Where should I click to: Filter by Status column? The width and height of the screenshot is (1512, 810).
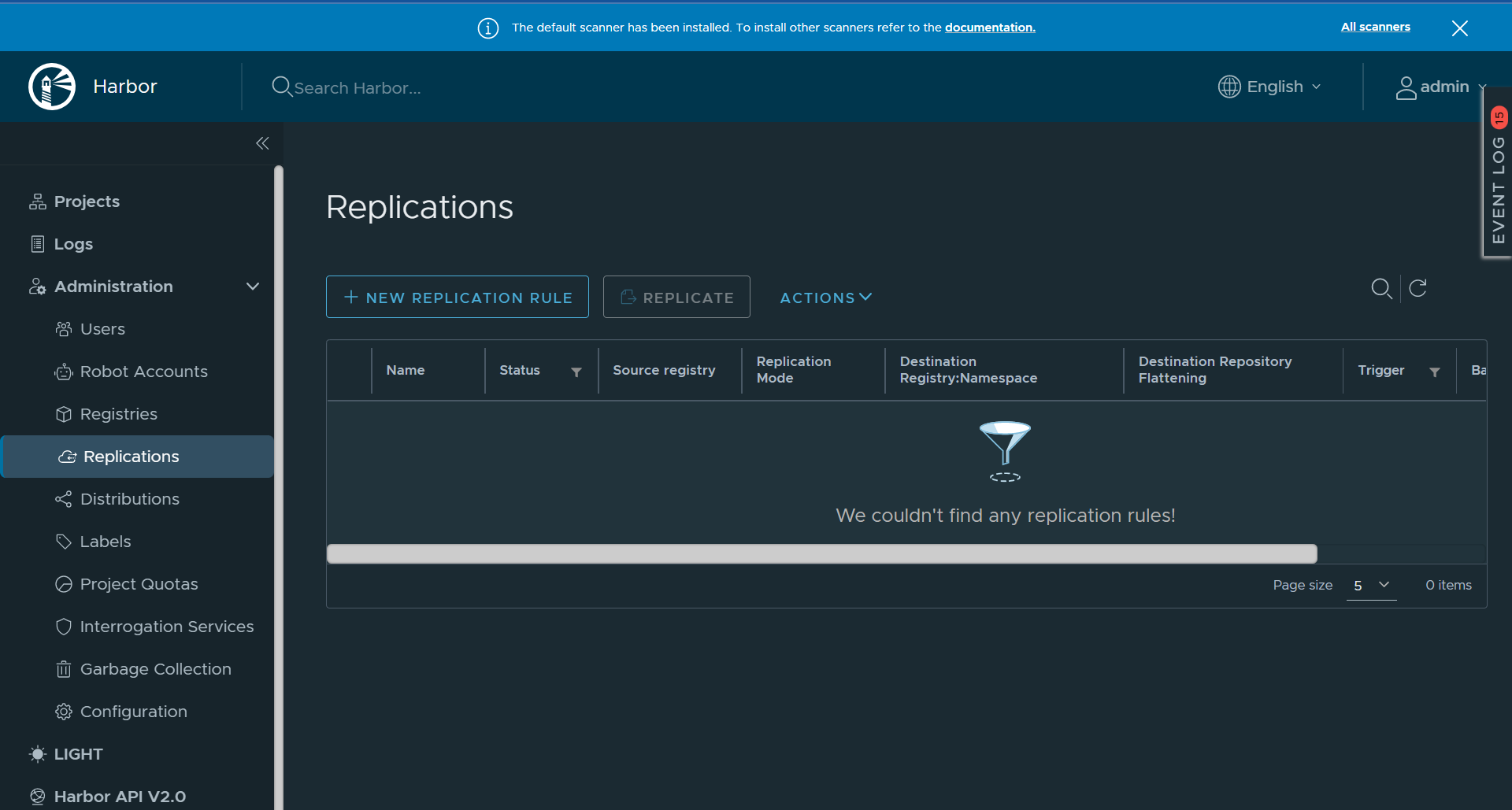tap(576, 372)
